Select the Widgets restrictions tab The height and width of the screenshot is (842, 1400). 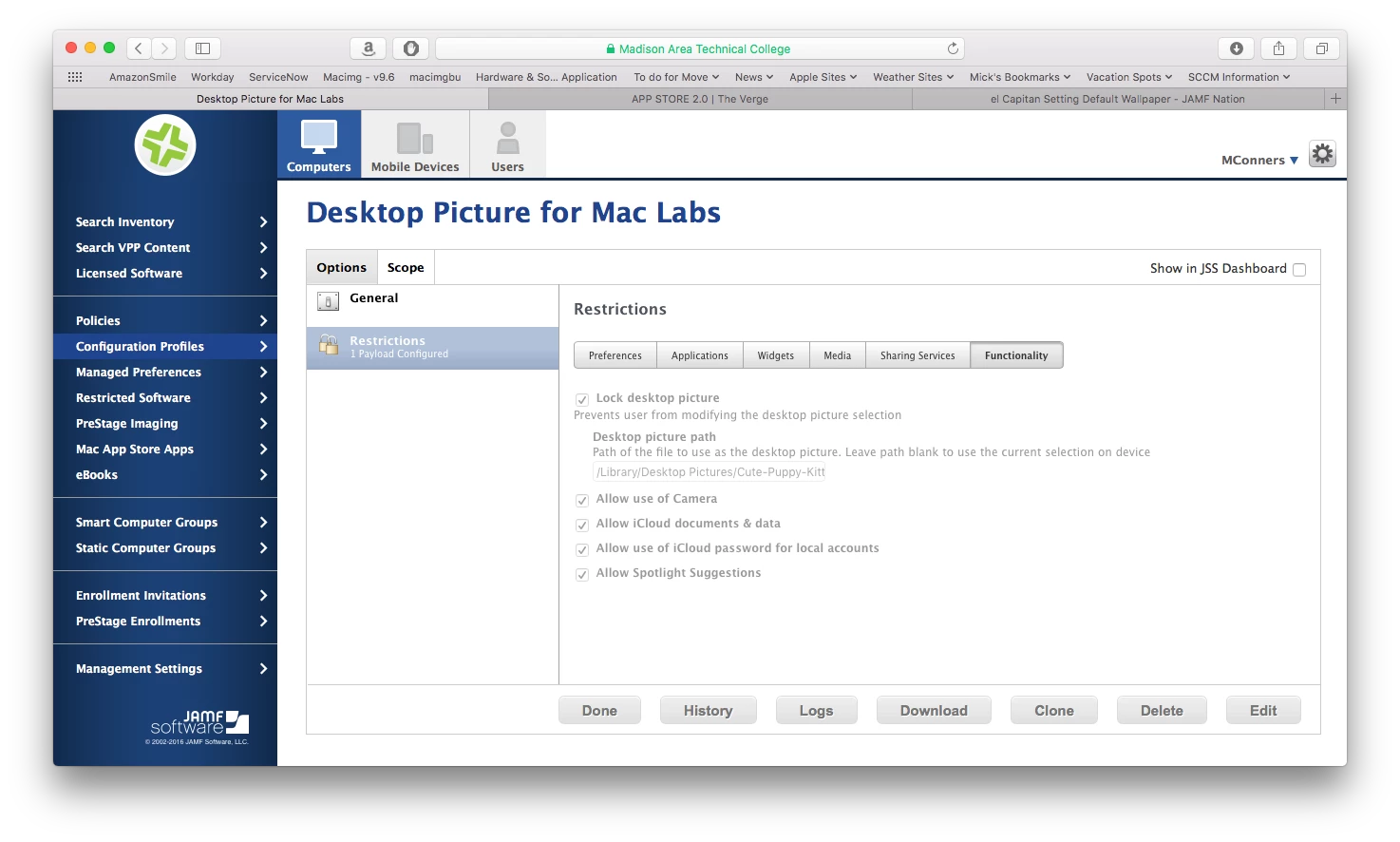tap(776, 355)
